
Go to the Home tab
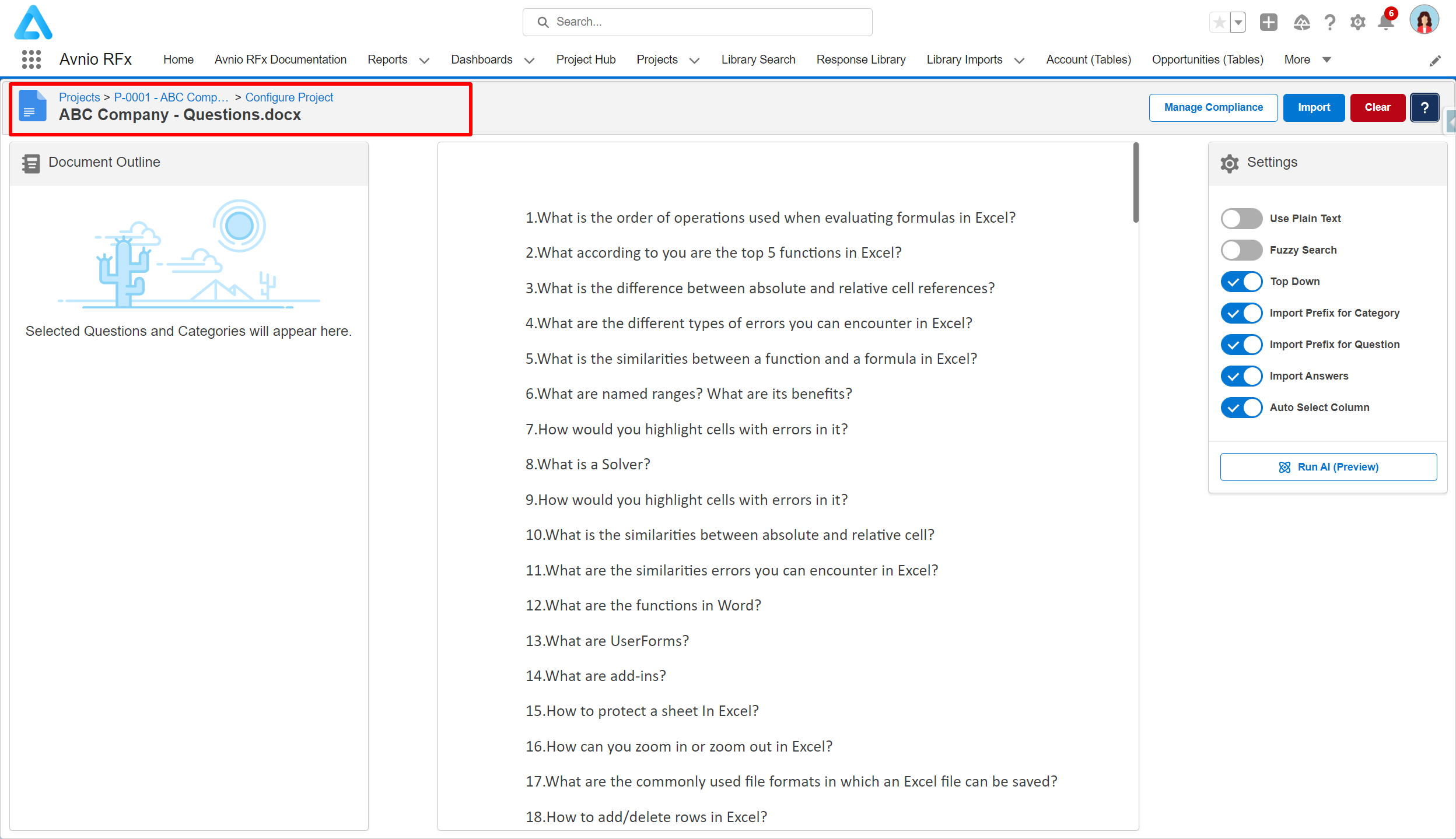(x=178, y=59)
